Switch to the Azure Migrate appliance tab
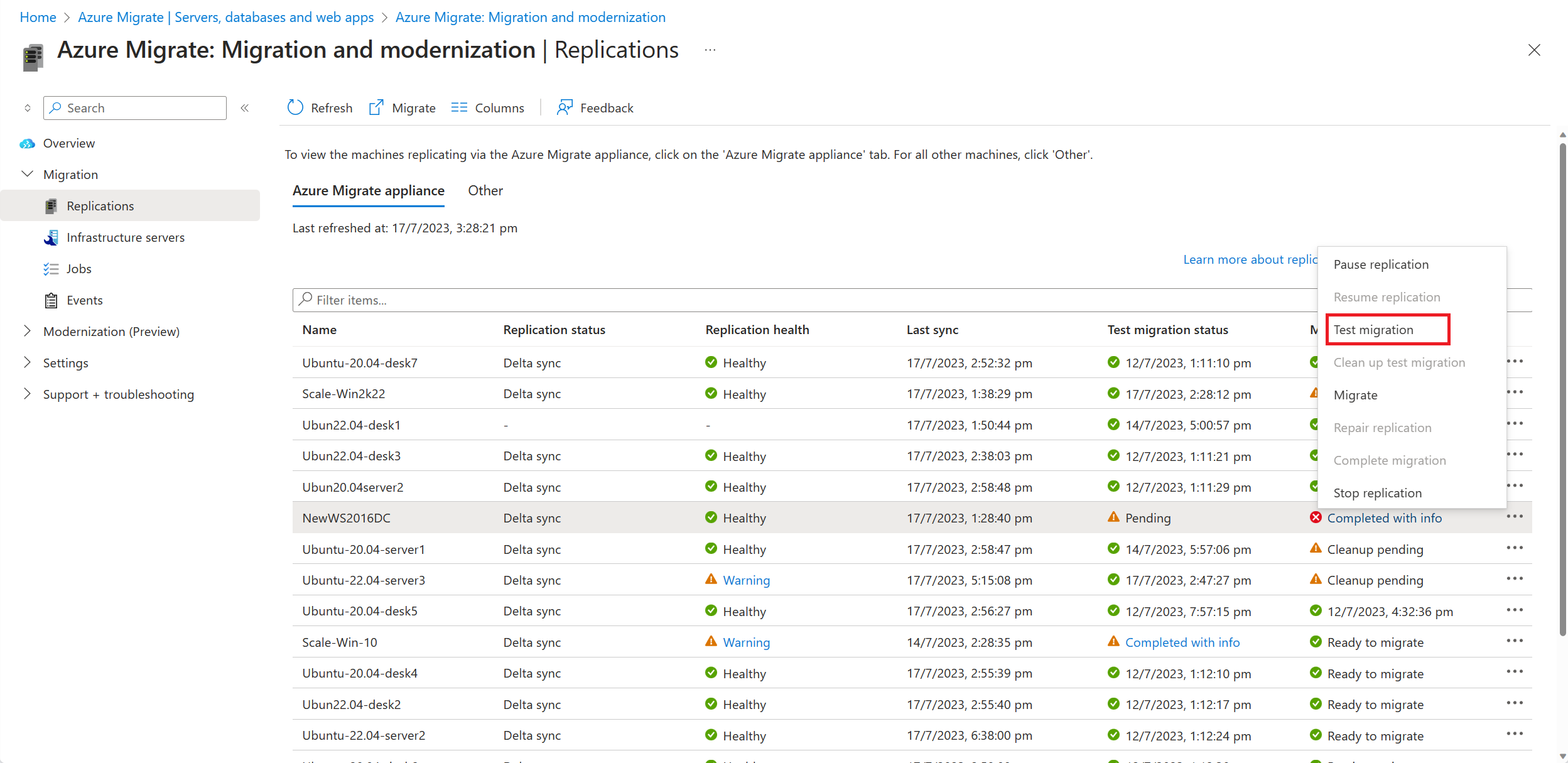Image resolution: width=1568 pixels, height=763 pixels. (x=367, y=190)
